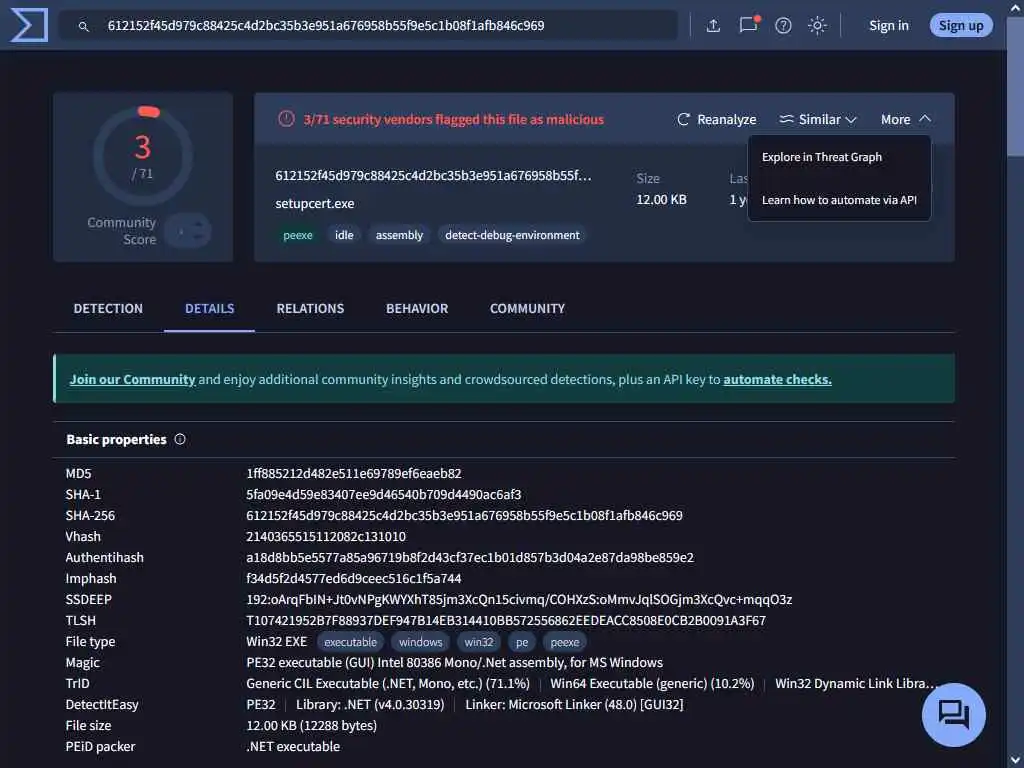Open the help question mark icon
This screenshot has width=1024, height=768.
(783, 25)
